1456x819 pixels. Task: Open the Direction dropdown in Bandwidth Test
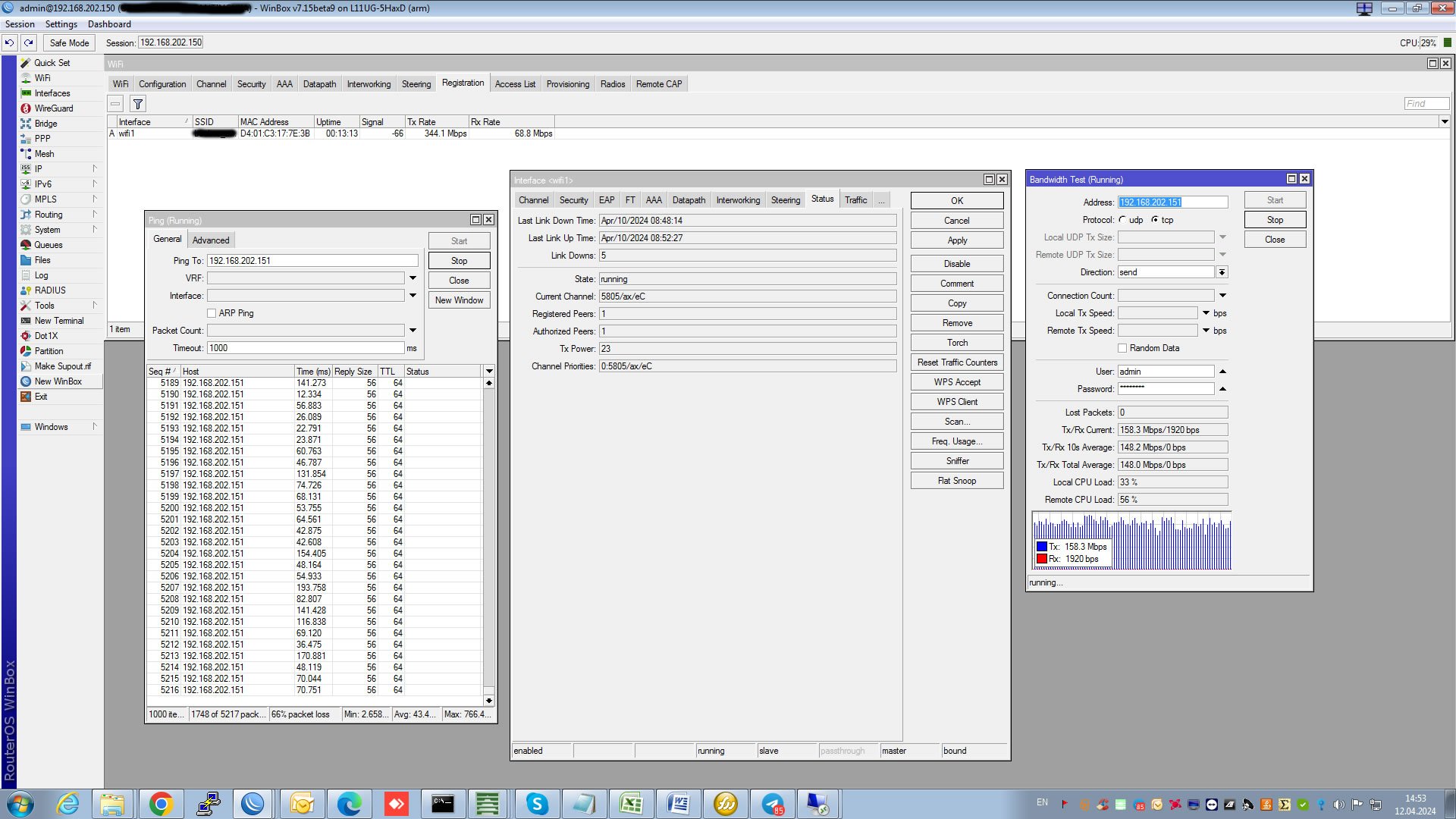click(x=1222, y=272)
